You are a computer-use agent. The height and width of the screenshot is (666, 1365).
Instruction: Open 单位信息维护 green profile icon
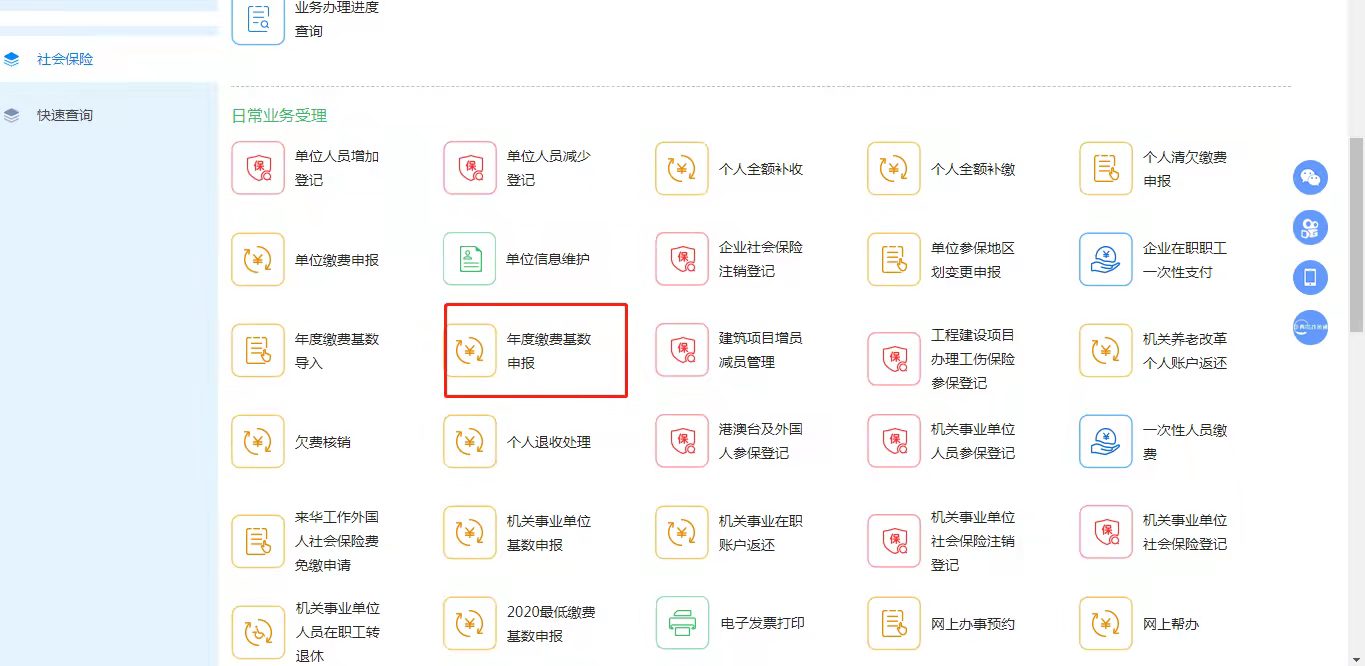pyautogui.click(x=470, y=259)
